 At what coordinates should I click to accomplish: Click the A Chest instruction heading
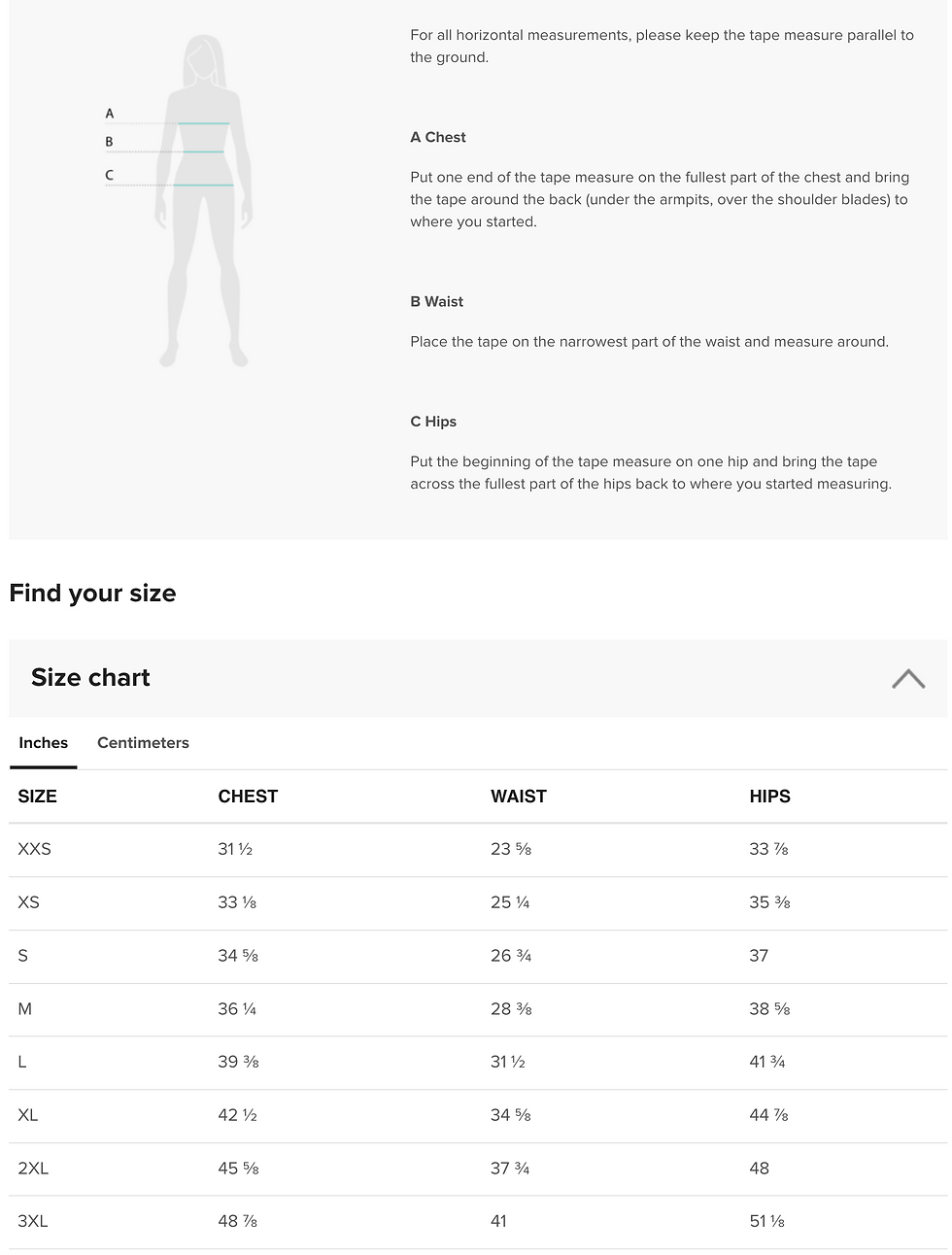[438, 137]
